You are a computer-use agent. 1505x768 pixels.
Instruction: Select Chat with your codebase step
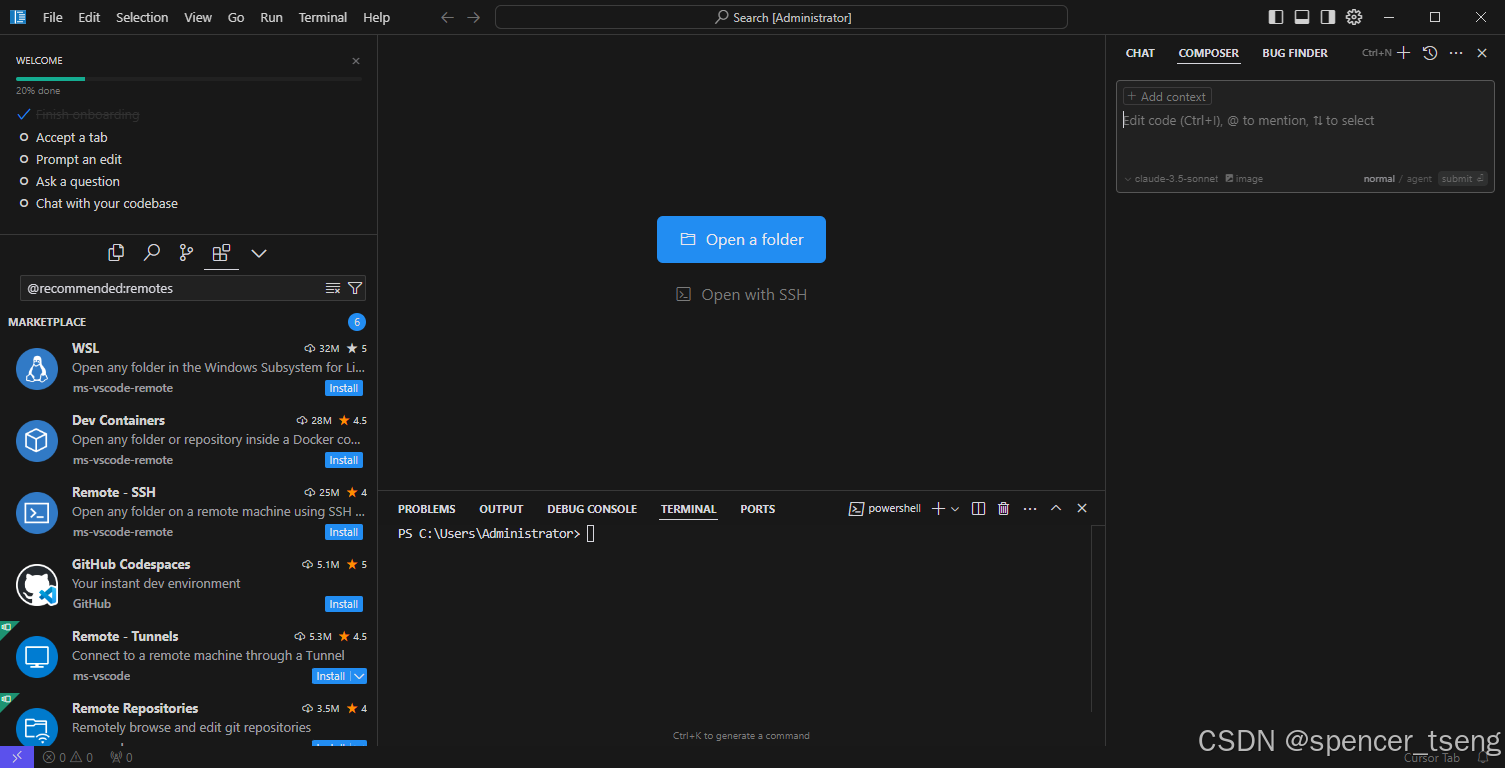107,204
